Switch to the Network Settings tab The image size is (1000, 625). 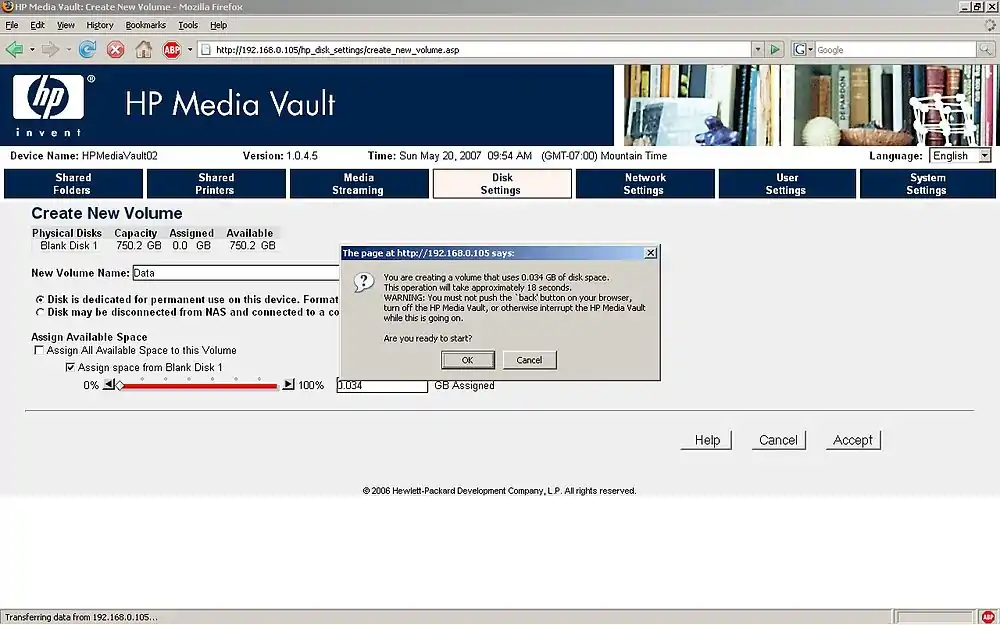[645, 184]
